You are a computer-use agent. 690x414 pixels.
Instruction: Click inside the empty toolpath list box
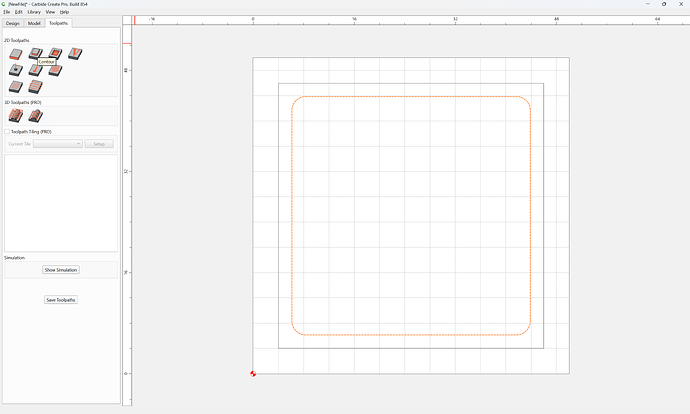(61, 203)
